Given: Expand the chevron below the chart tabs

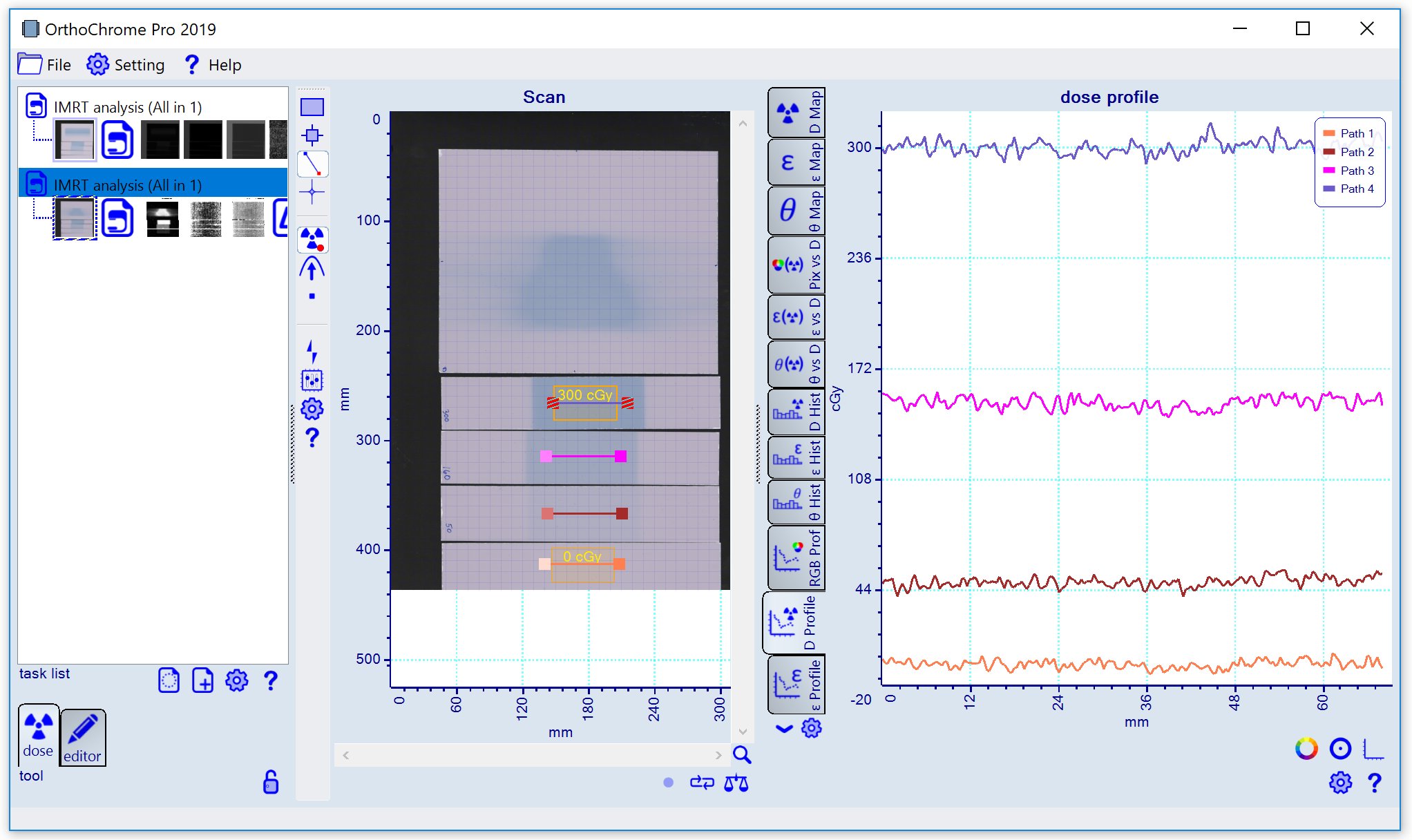Looking at the screenshot, I should [x=783, y=728].
